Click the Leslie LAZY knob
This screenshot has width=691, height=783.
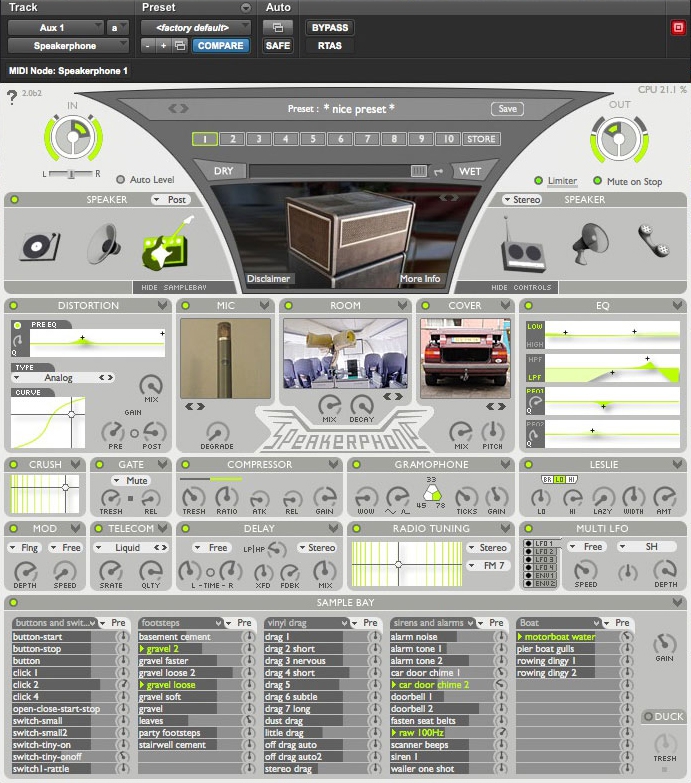pos(603,497)
